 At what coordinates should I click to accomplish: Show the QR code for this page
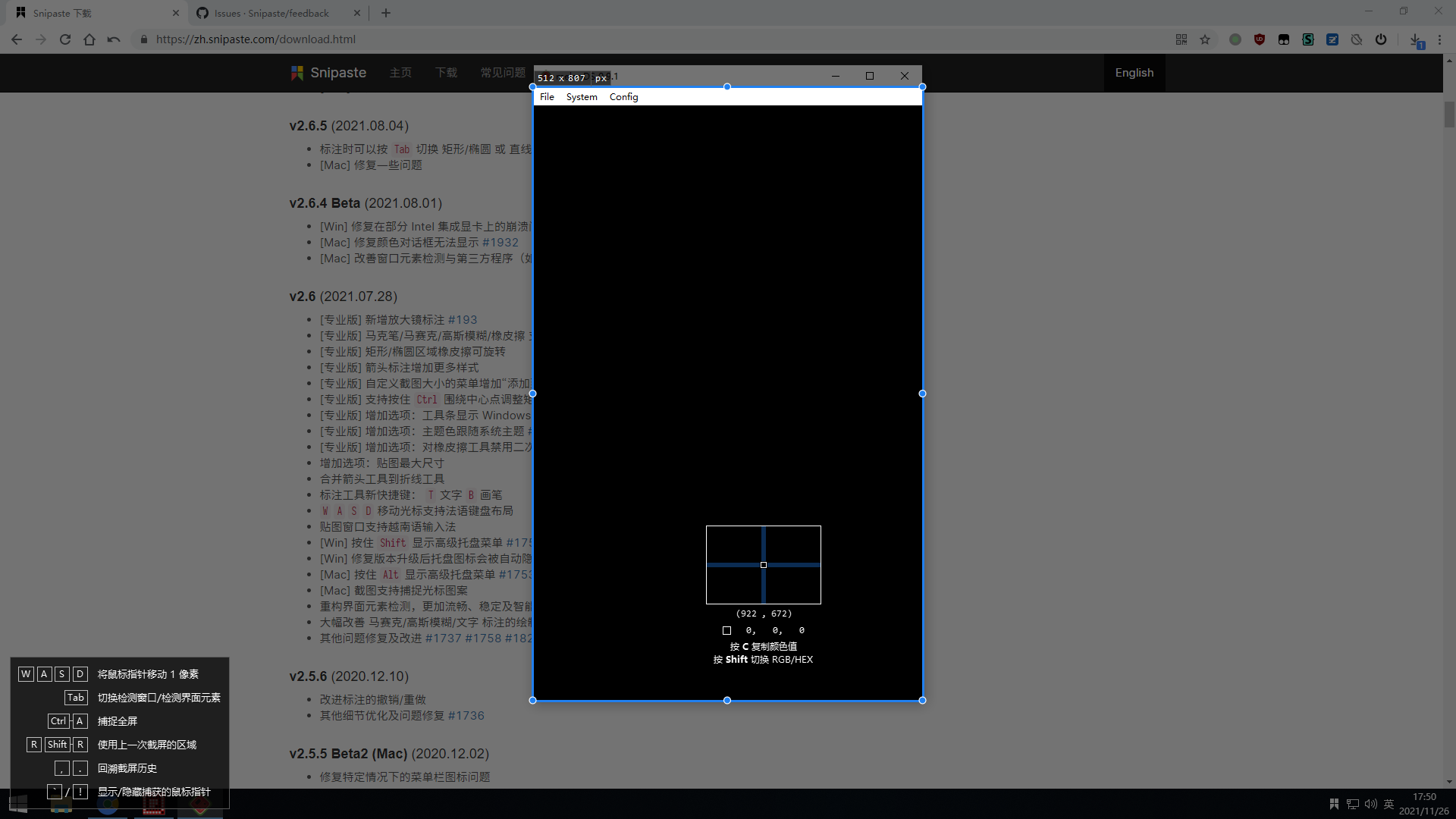(x=1181, y=39)
